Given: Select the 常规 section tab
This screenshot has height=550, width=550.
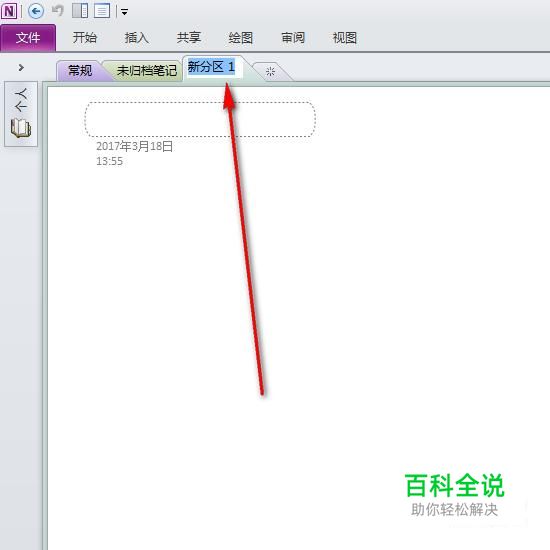Looking at the screenshot, I should [x=80, y=71].
